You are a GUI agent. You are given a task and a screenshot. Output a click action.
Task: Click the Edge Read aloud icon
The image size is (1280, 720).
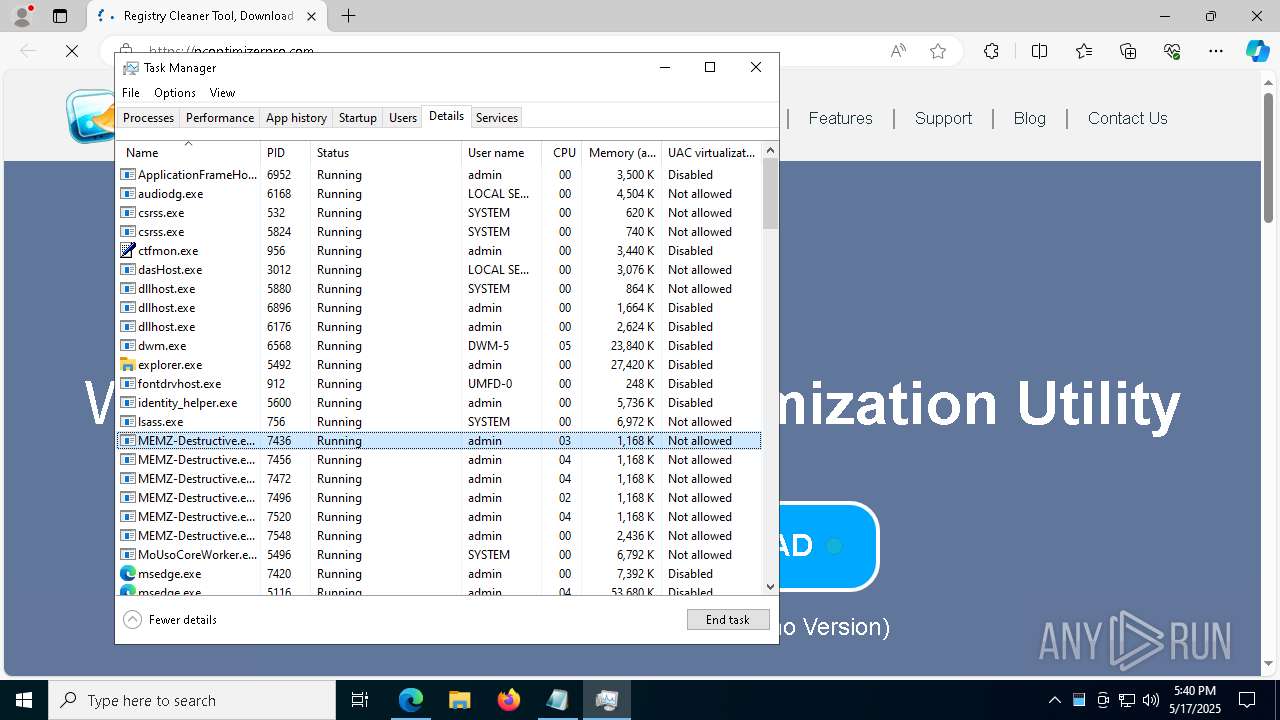click(898, 51)
